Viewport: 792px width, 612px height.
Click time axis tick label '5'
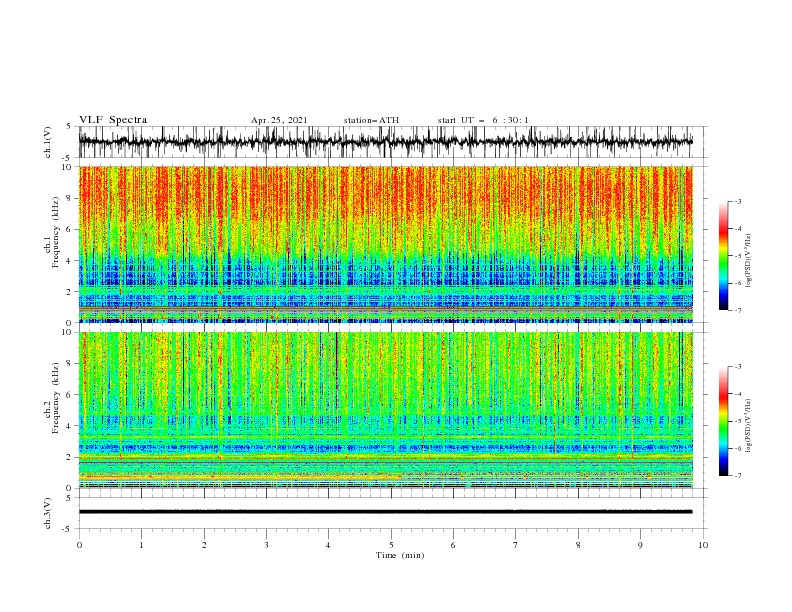(x=391, y=545)
